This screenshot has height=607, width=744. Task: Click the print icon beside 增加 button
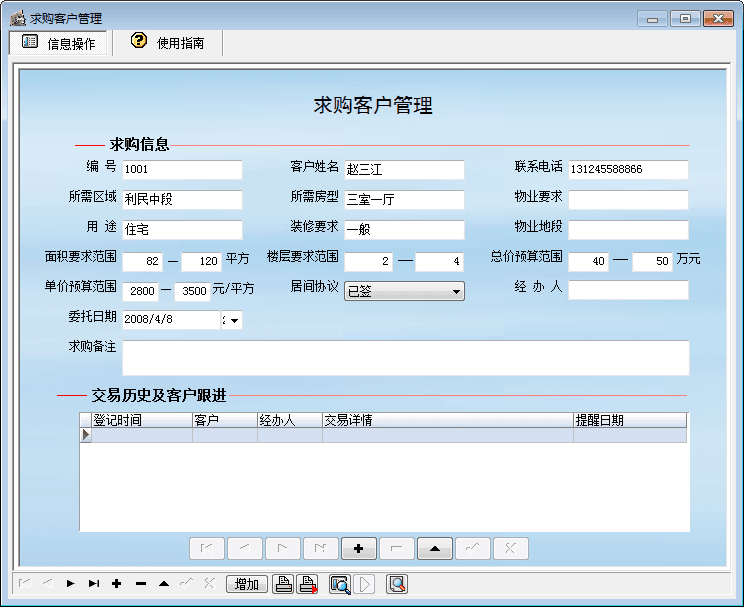[284, 584]
